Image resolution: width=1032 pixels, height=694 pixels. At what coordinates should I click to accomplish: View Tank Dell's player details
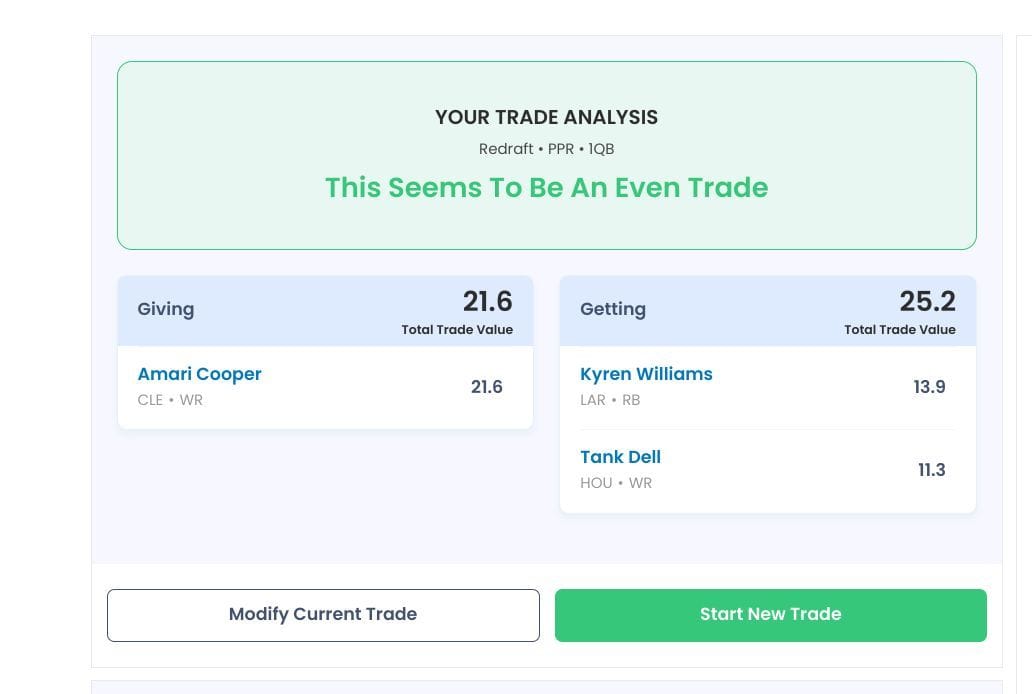point(620,457)
